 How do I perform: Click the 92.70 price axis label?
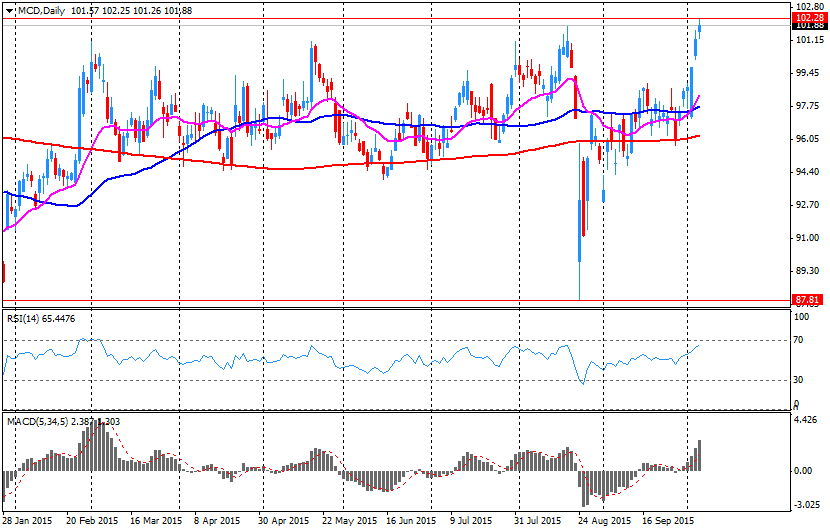(808, 205)
